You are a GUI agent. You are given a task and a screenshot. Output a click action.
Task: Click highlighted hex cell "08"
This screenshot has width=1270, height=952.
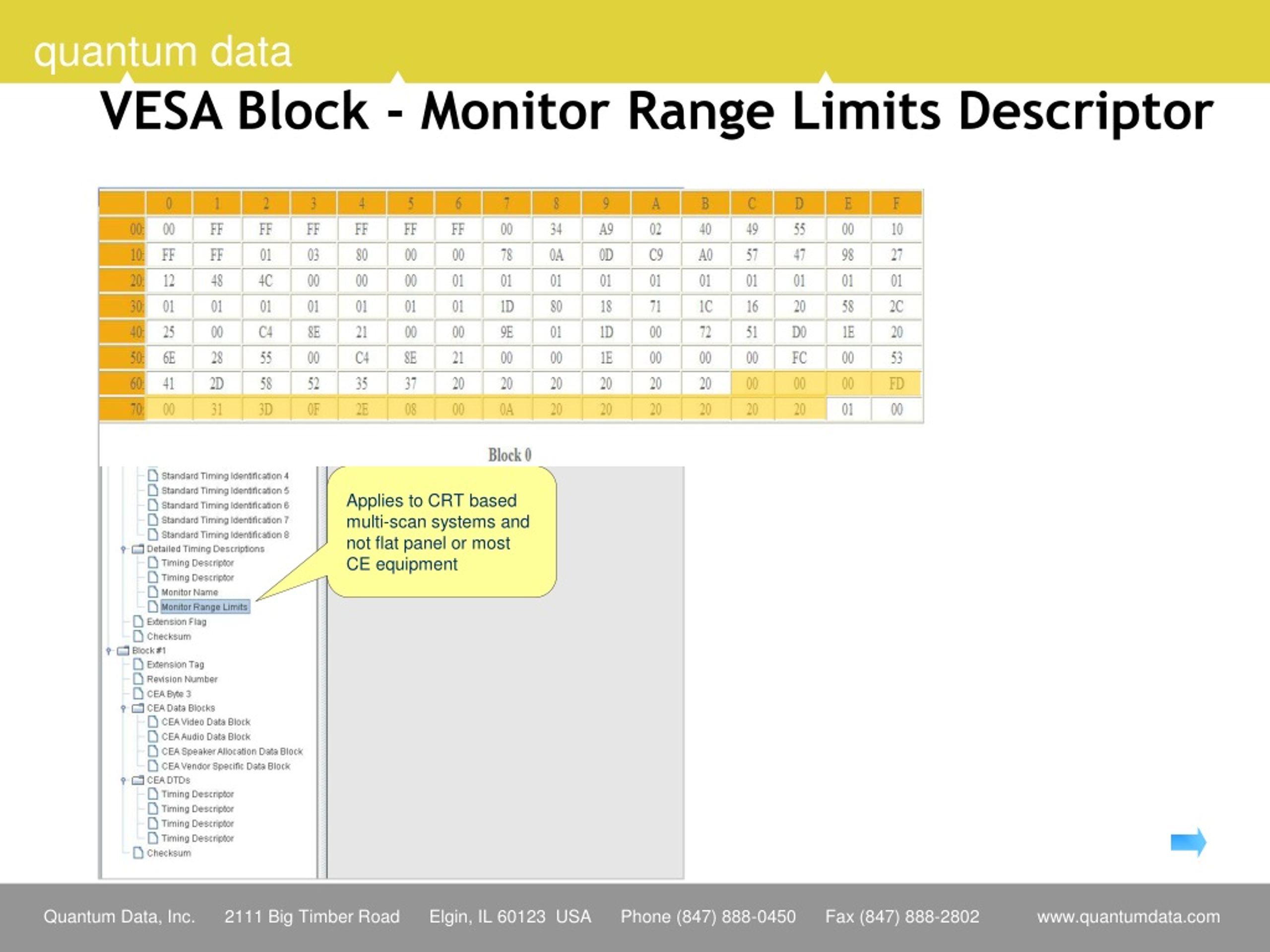click(x=410, y=410)
